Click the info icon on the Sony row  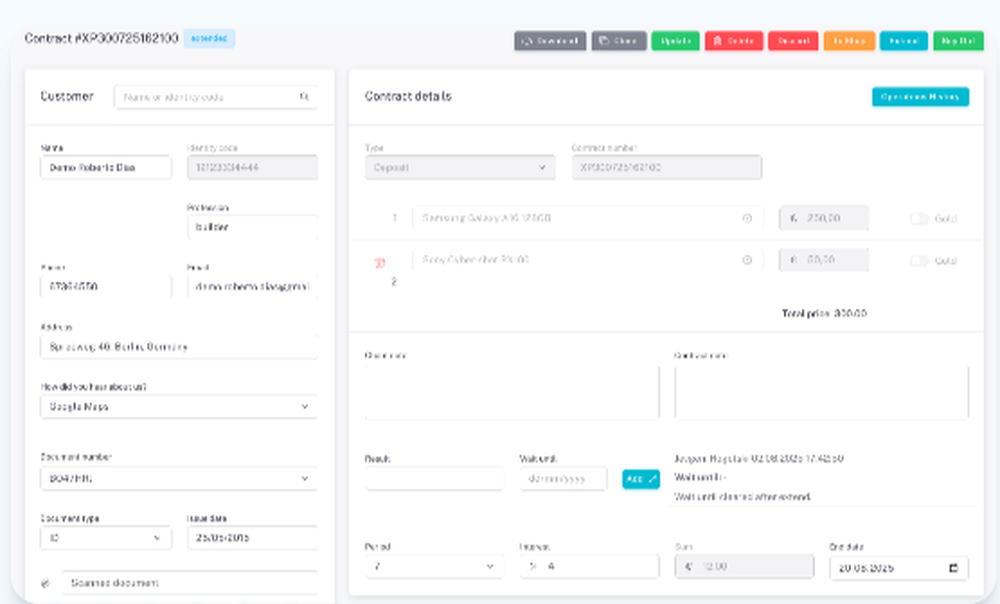pyautogui.click(x=745, y=260)
